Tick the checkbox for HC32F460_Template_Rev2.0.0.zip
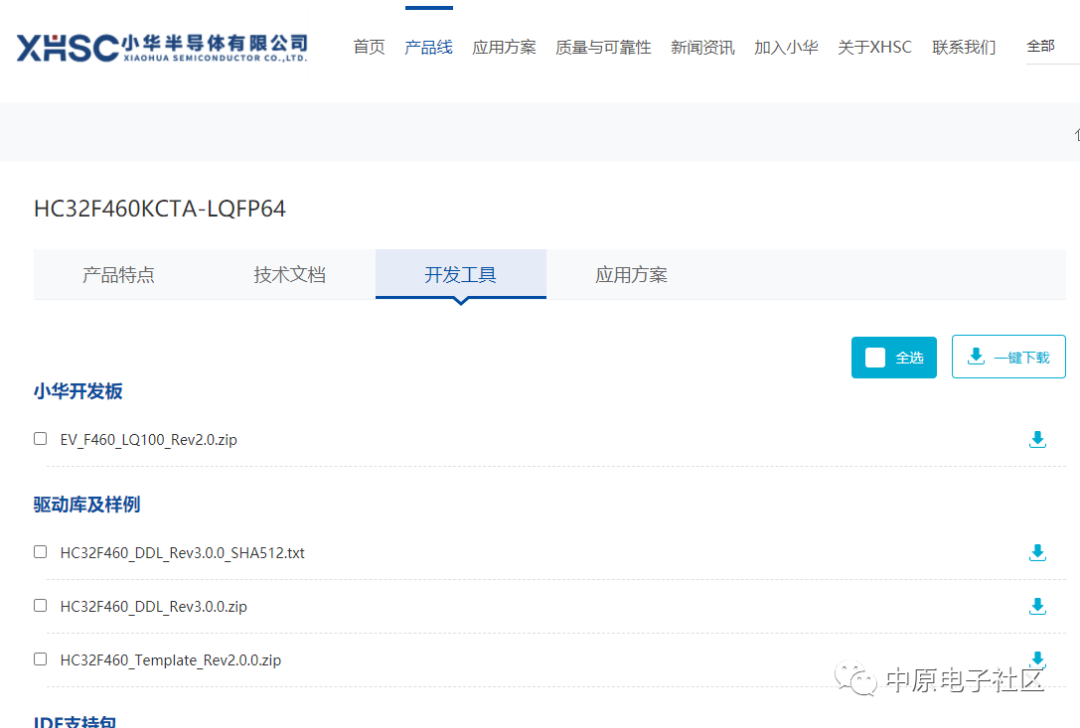The width and height of the screenshot is (1080, 728). pos(41,659)
